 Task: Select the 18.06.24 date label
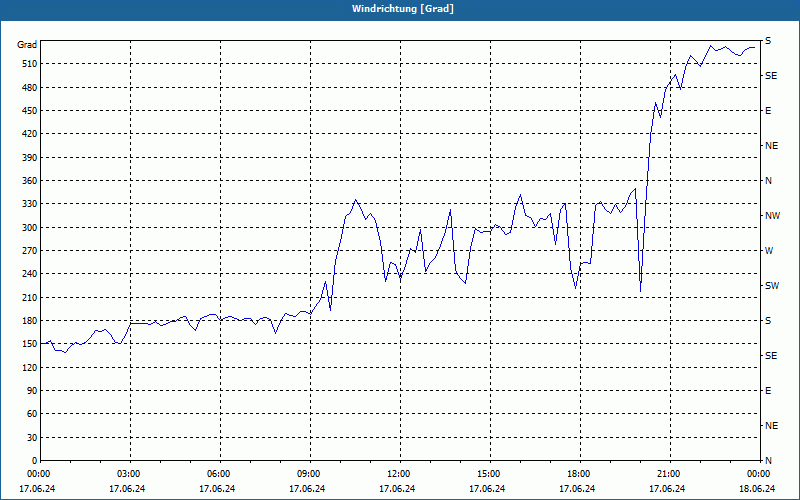pyautogui.click(x=757, y=489)
